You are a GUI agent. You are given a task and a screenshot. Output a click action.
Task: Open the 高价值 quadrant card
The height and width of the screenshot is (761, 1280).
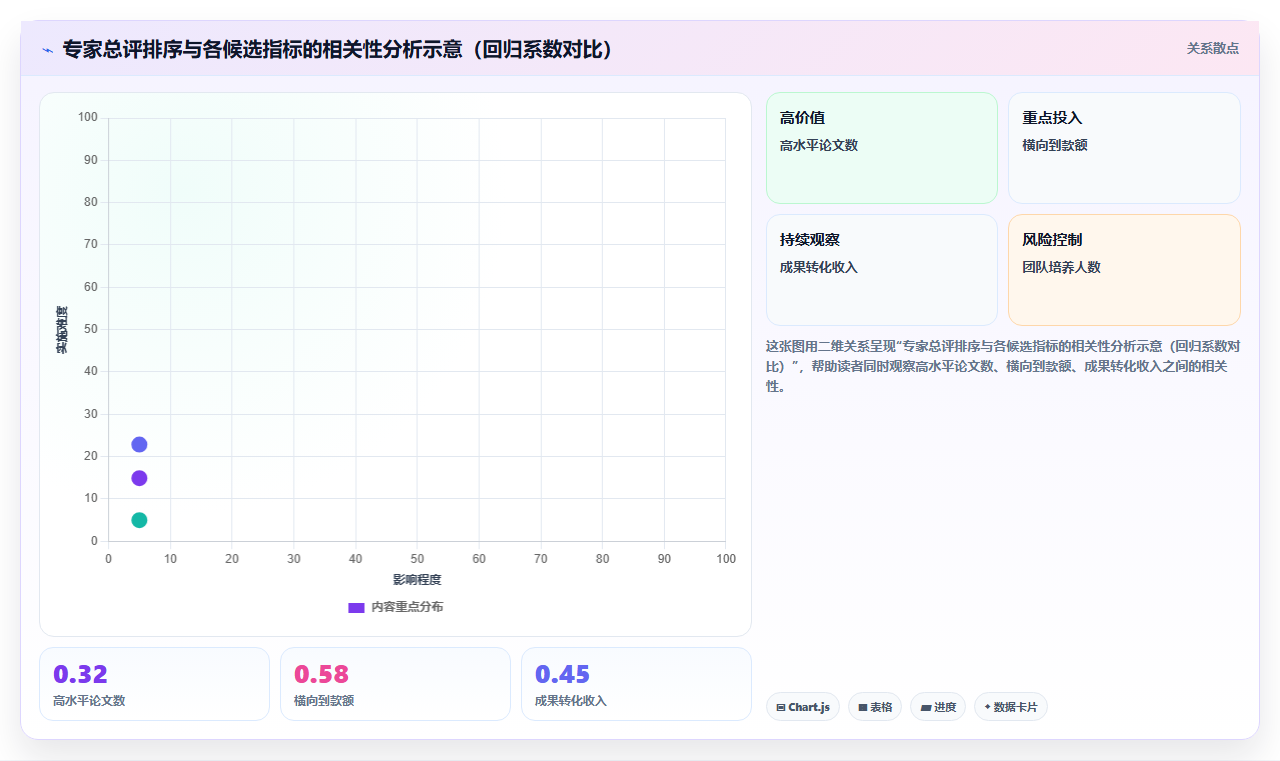(x=882, y=148)
